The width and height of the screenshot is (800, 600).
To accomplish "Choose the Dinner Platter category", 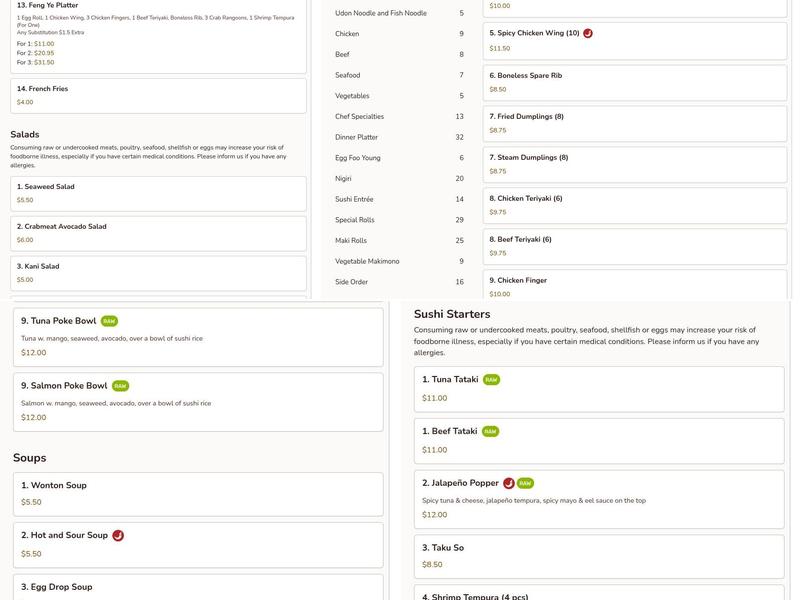I will click(356, 137).
